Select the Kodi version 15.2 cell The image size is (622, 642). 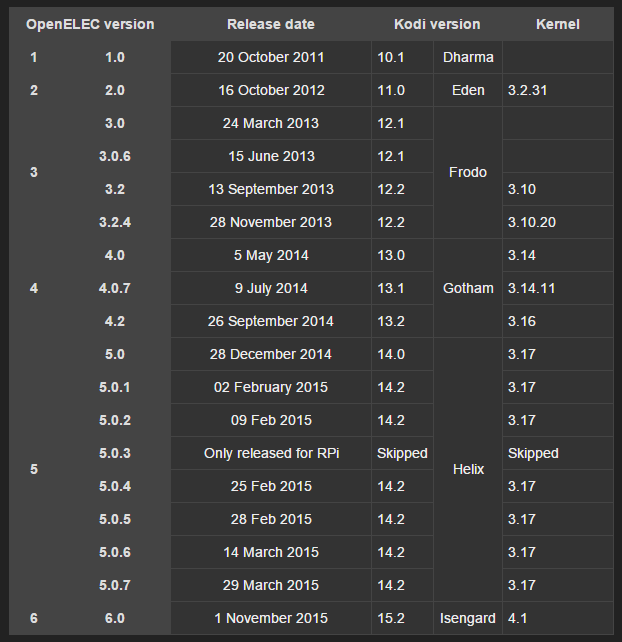coord(391,618)
